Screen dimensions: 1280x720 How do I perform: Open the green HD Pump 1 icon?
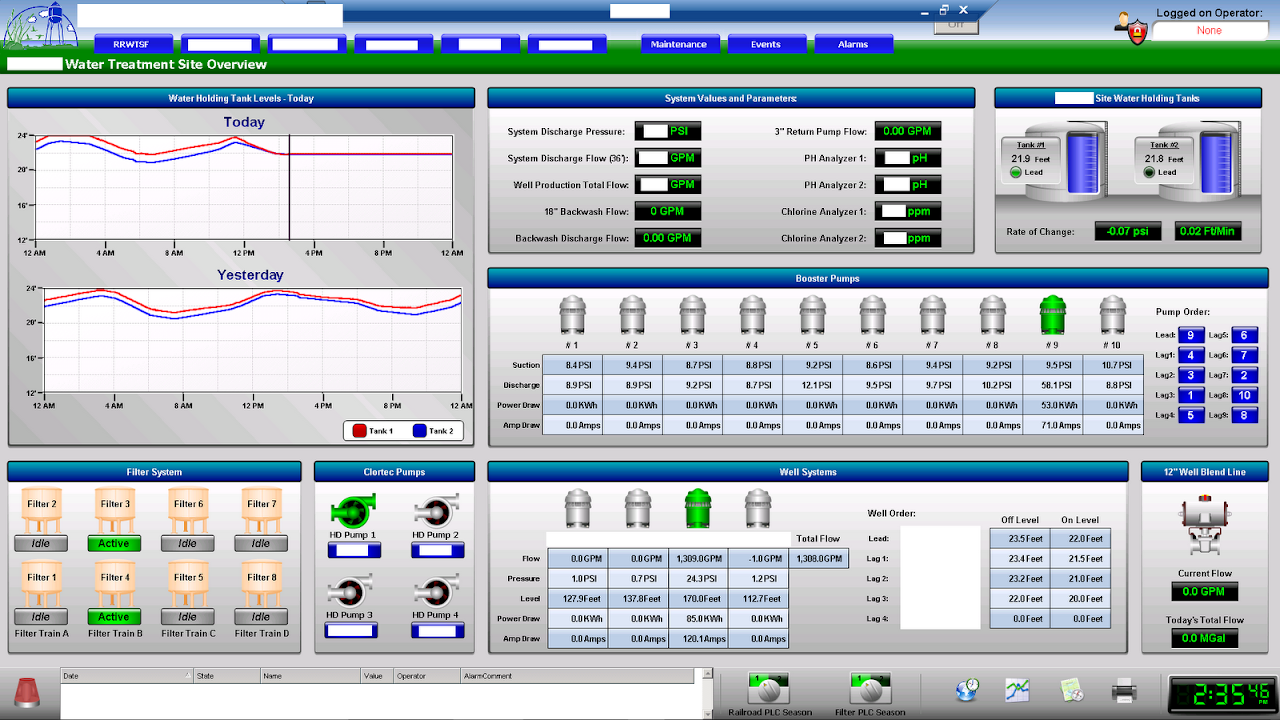(x=351, y=512)
